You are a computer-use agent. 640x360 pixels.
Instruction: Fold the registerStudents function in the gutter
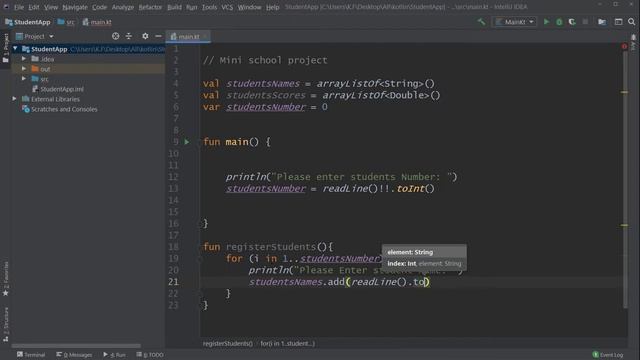point(201,247)
